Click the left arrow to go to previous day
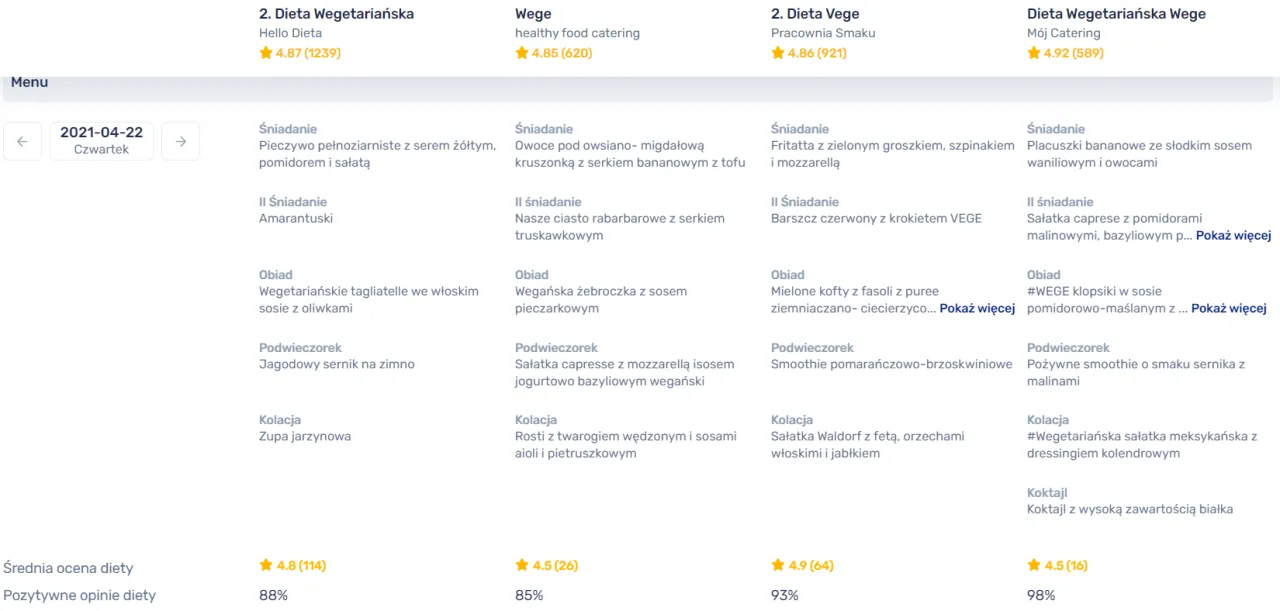 (x=22, y=141)
